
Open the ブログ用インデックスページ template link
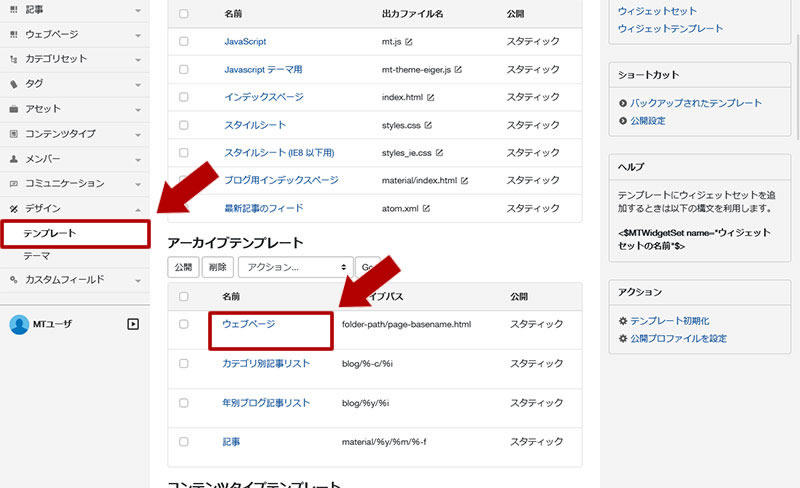click(x=281, y=180)
